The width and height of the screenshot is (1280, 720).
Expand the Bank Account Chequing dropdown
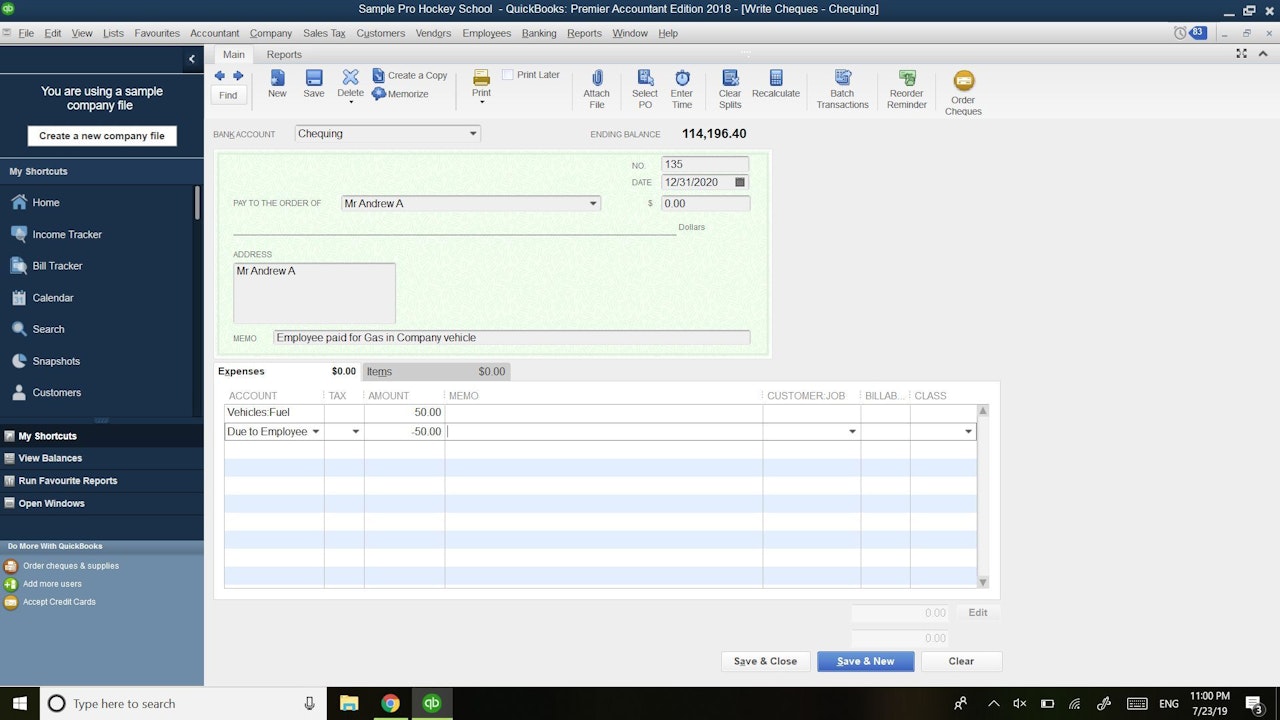pyautogui.click(x=473, y=134)
